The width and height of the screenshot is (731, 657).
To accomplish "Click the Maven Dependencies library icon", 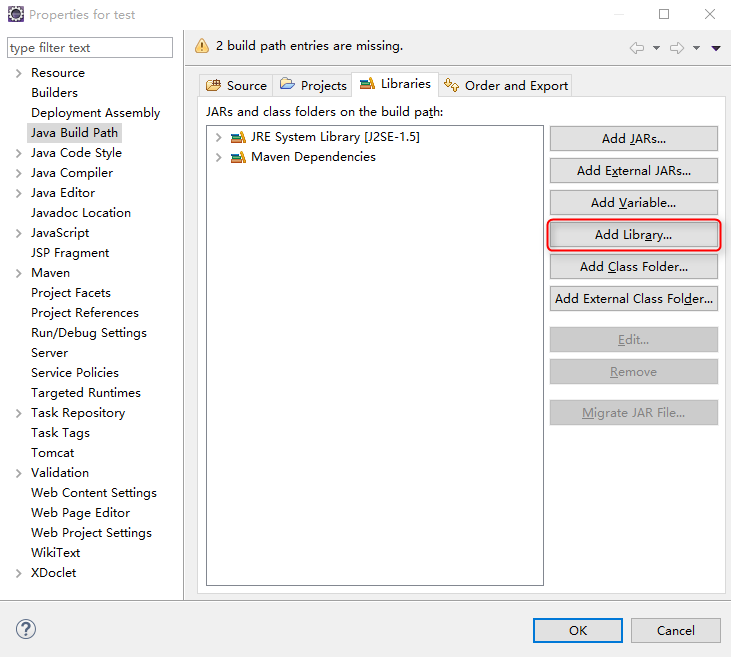I will pyautogui.click(x=238, y=157).
